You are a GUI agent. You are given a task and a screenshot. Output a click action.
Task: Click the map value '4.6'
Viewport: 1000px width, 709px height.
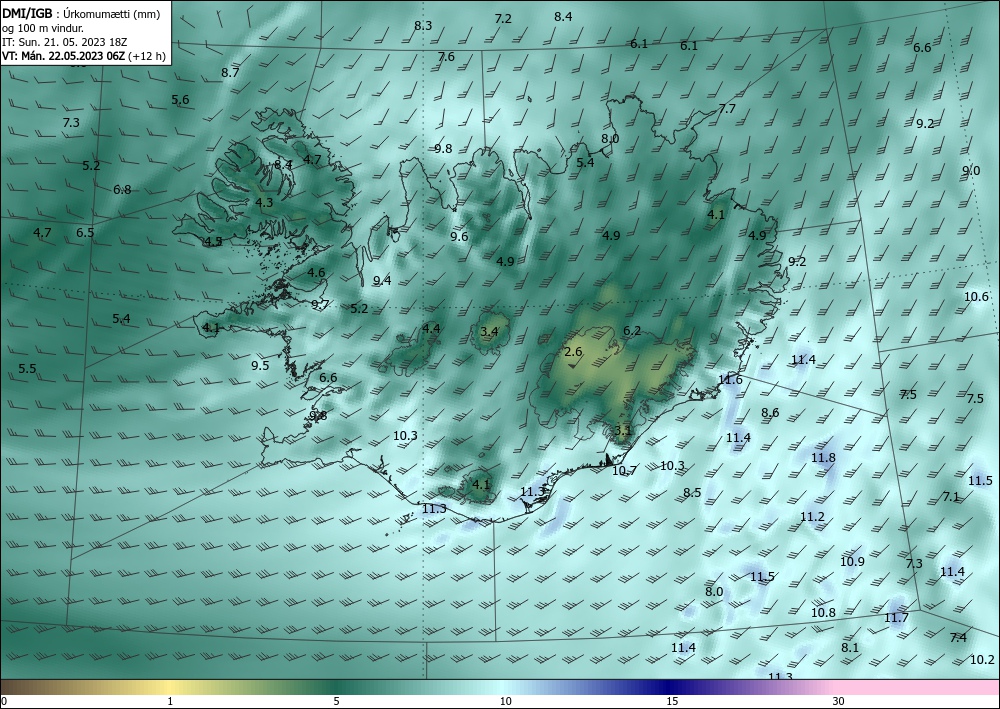pos(316,273)
